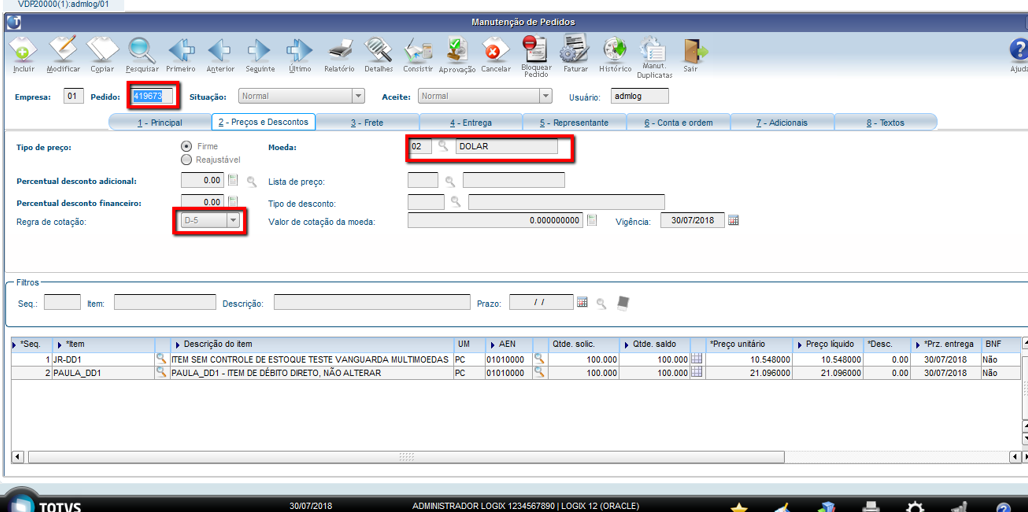Open Regra de cotação D-5 dropdown

(x=233, y=221)
